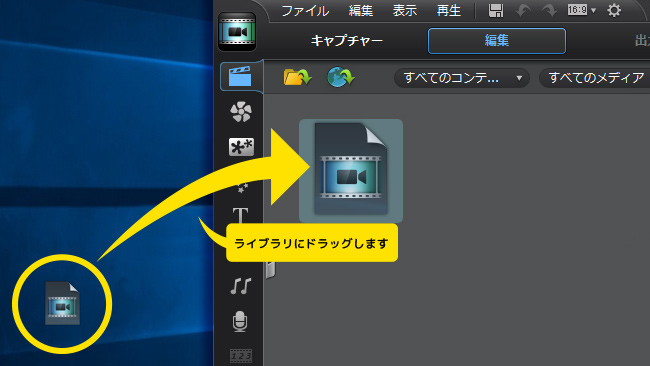Open the Chapter Room 123 icon
Screen dimensions: 650x366
click(241, 356)
